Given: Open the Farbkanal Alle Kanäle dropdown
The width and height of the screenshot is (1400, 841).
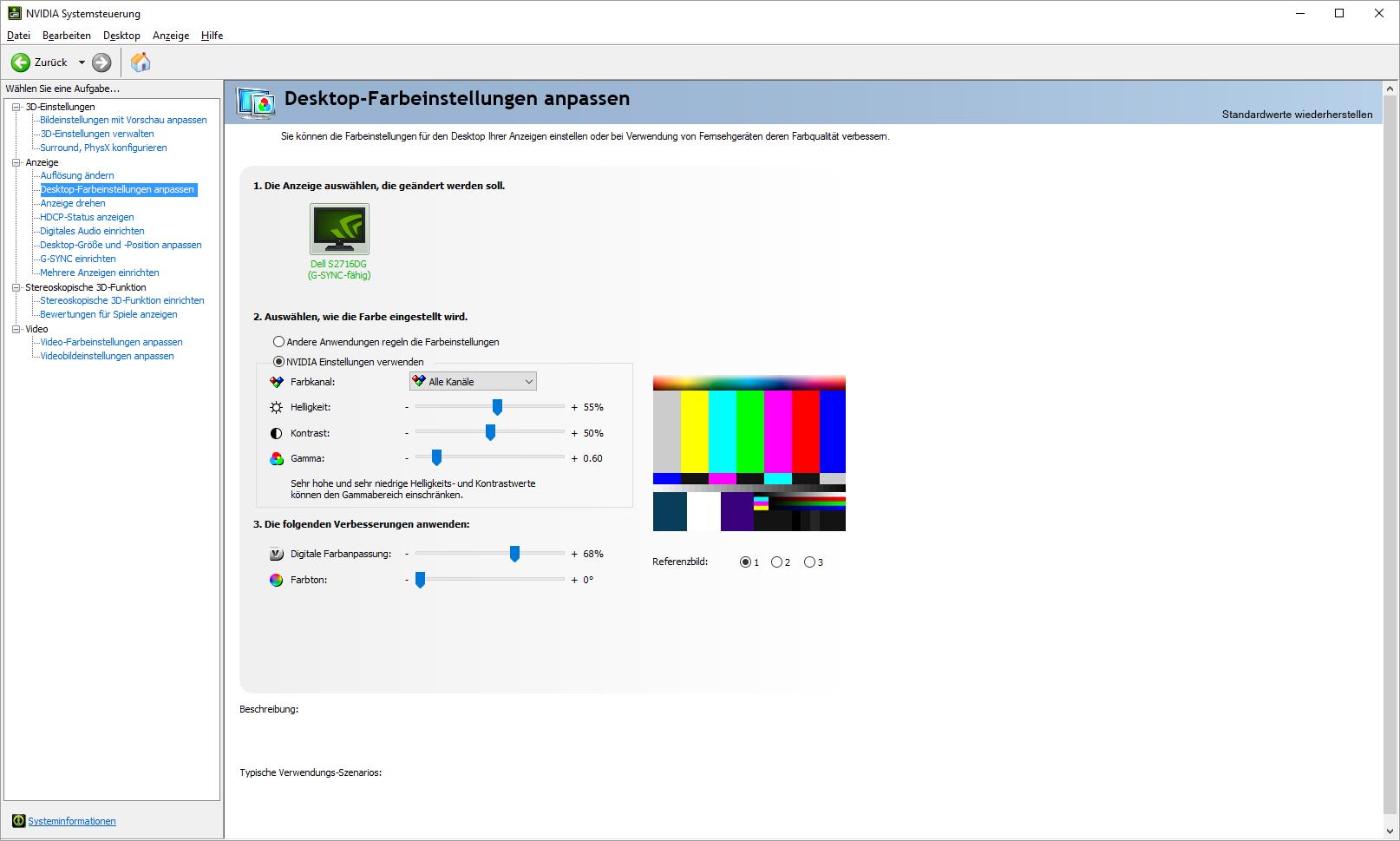Looking at the screenshot, I should tap(473, 381).
